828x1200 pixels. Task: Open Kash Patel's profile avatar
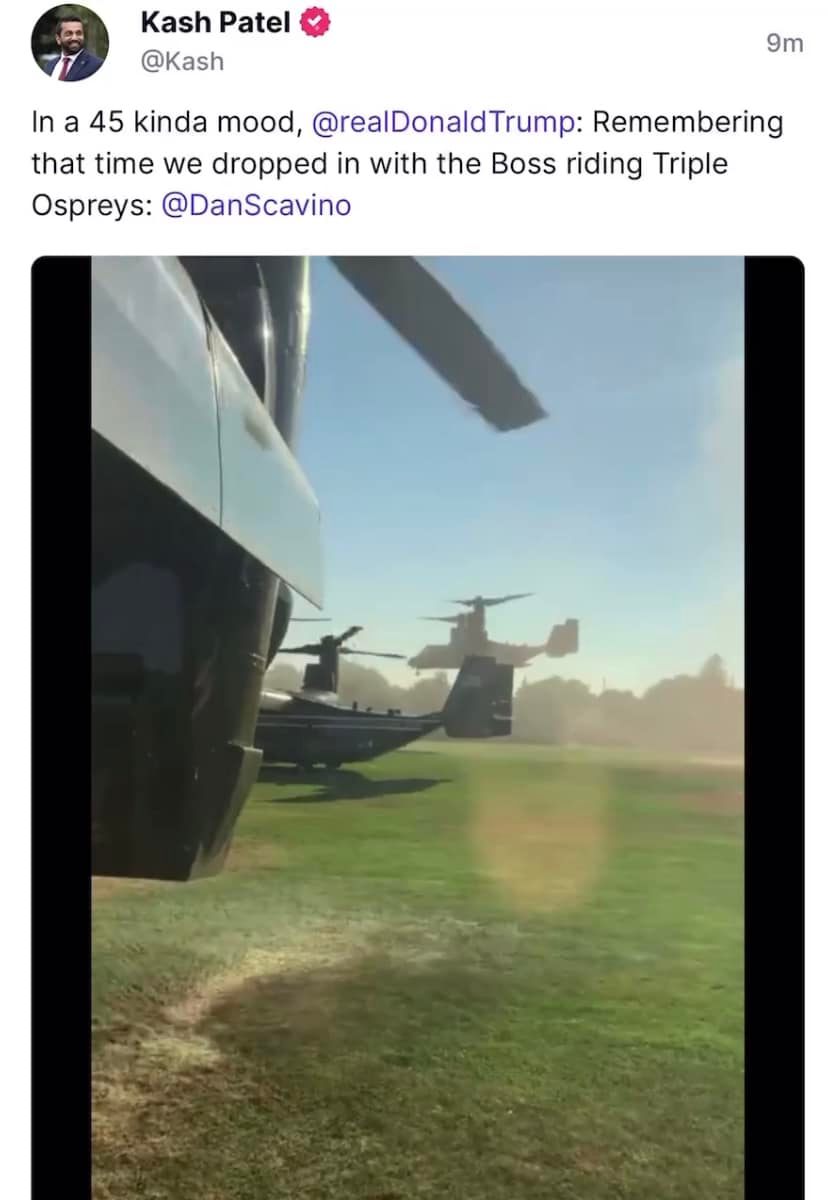(x=69, y=42)
